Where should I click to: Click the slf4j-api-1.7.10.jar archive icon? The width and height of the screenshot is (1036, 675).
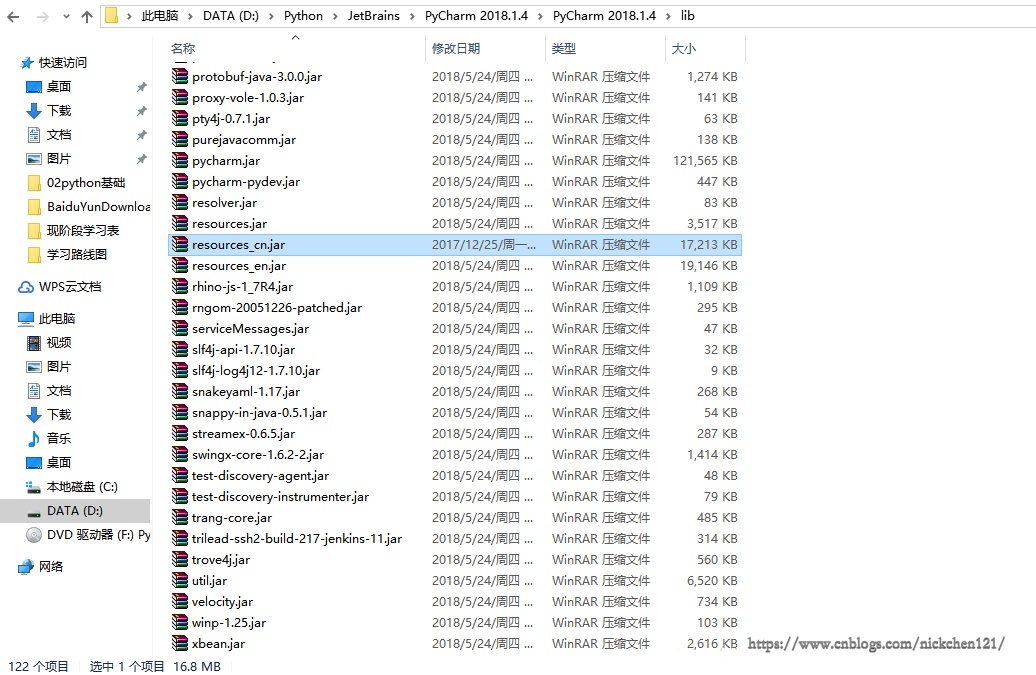(x=180, y=349)
